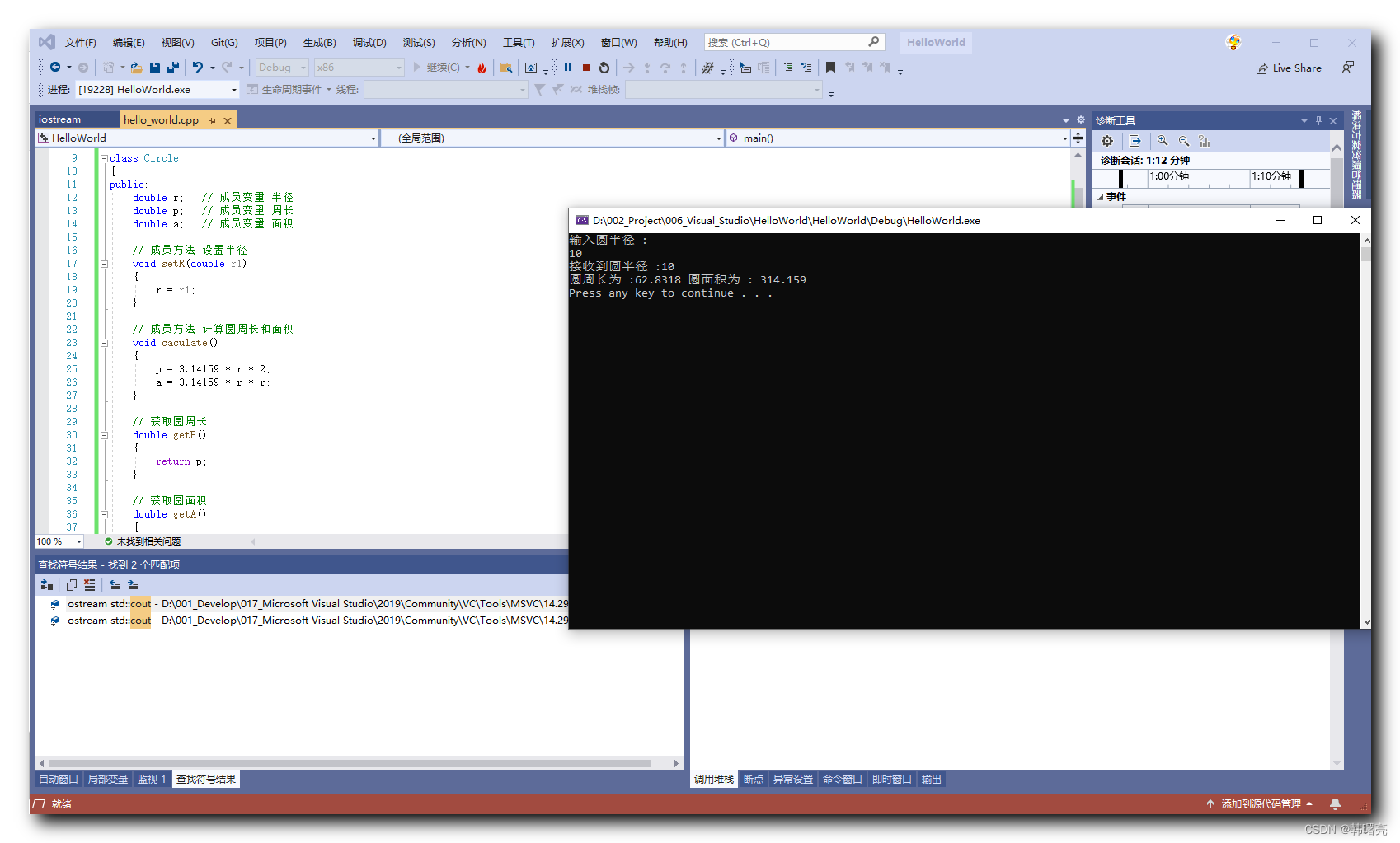The width and height of the screenshot is (1400, 843).
Task: Collapse the getP method block
Action: coord(104,435)
